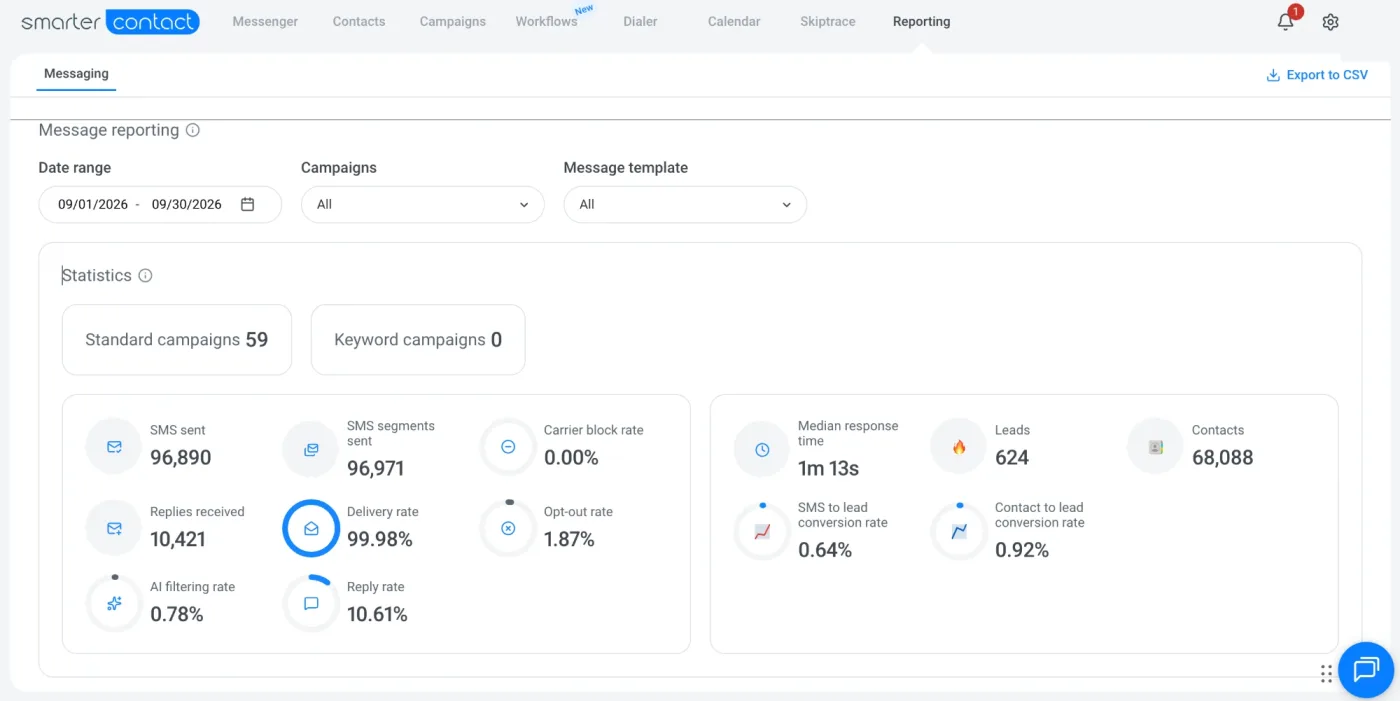Click the Message reporting heading
This screenshot has height=701, width=1400.
click(x=109, y=130)
